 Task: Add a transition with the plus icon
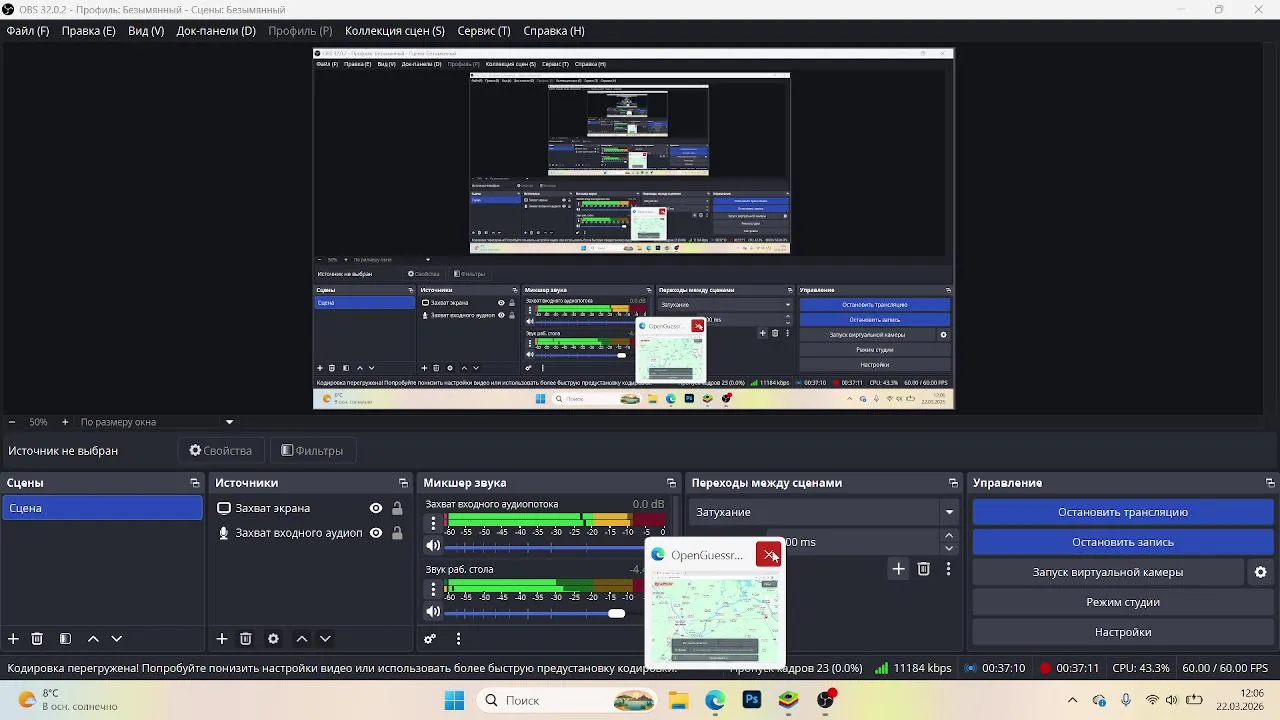(898, 569)
